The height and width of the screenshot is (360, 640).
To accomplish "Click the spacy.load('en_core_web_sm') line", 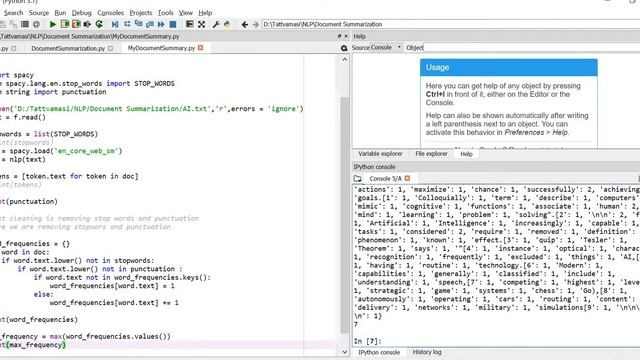I will tap(61, 151).
